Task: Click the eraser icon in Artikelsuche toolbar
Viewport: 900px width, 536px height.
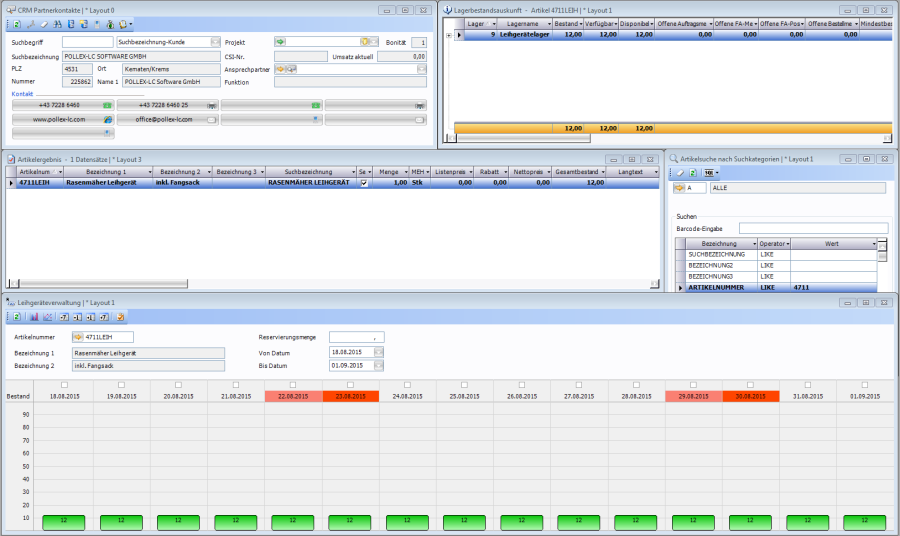Action: 679,173
